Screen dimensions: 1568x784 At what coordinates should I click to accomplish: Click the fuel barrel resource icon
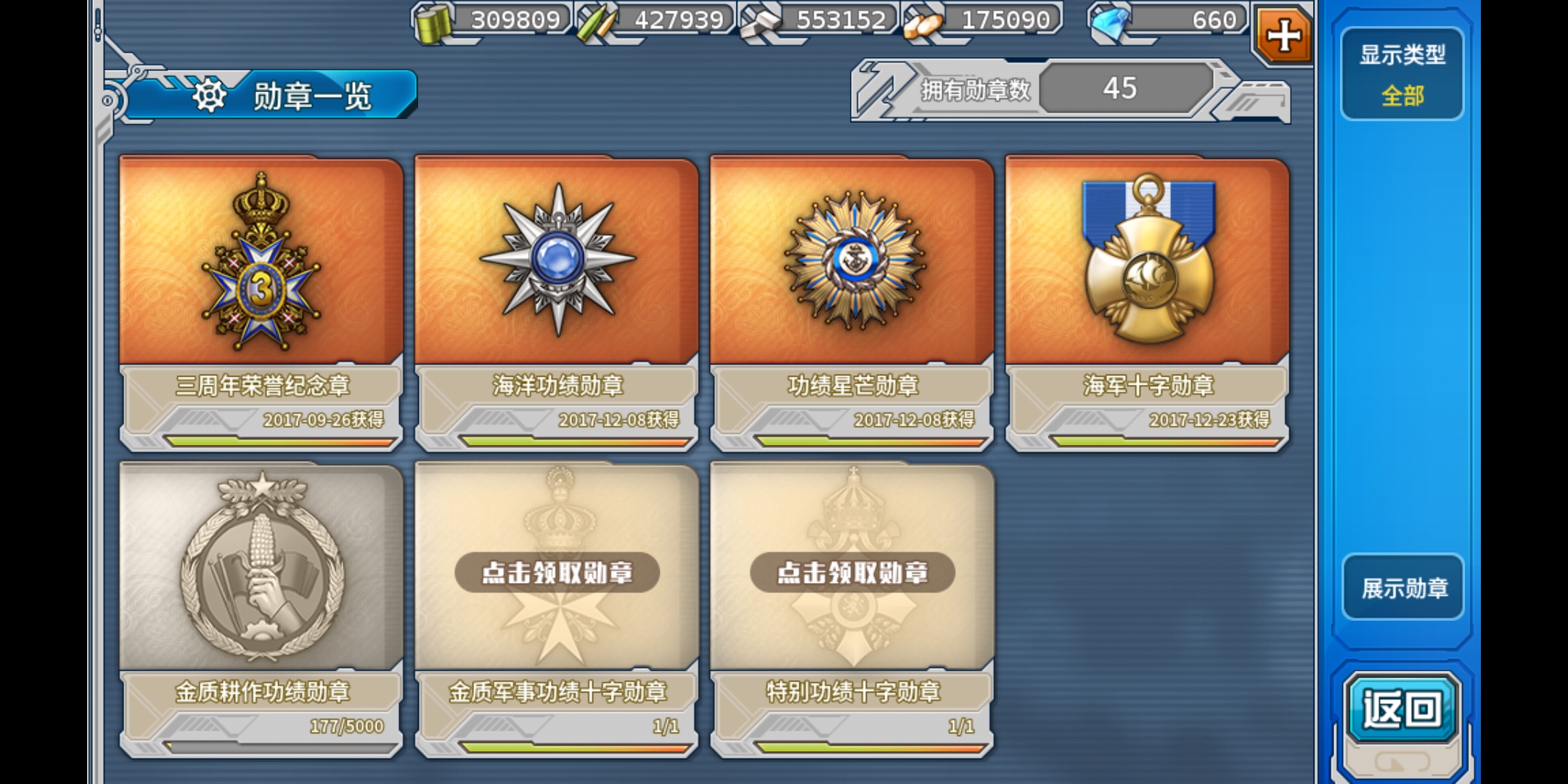[433, 23]
